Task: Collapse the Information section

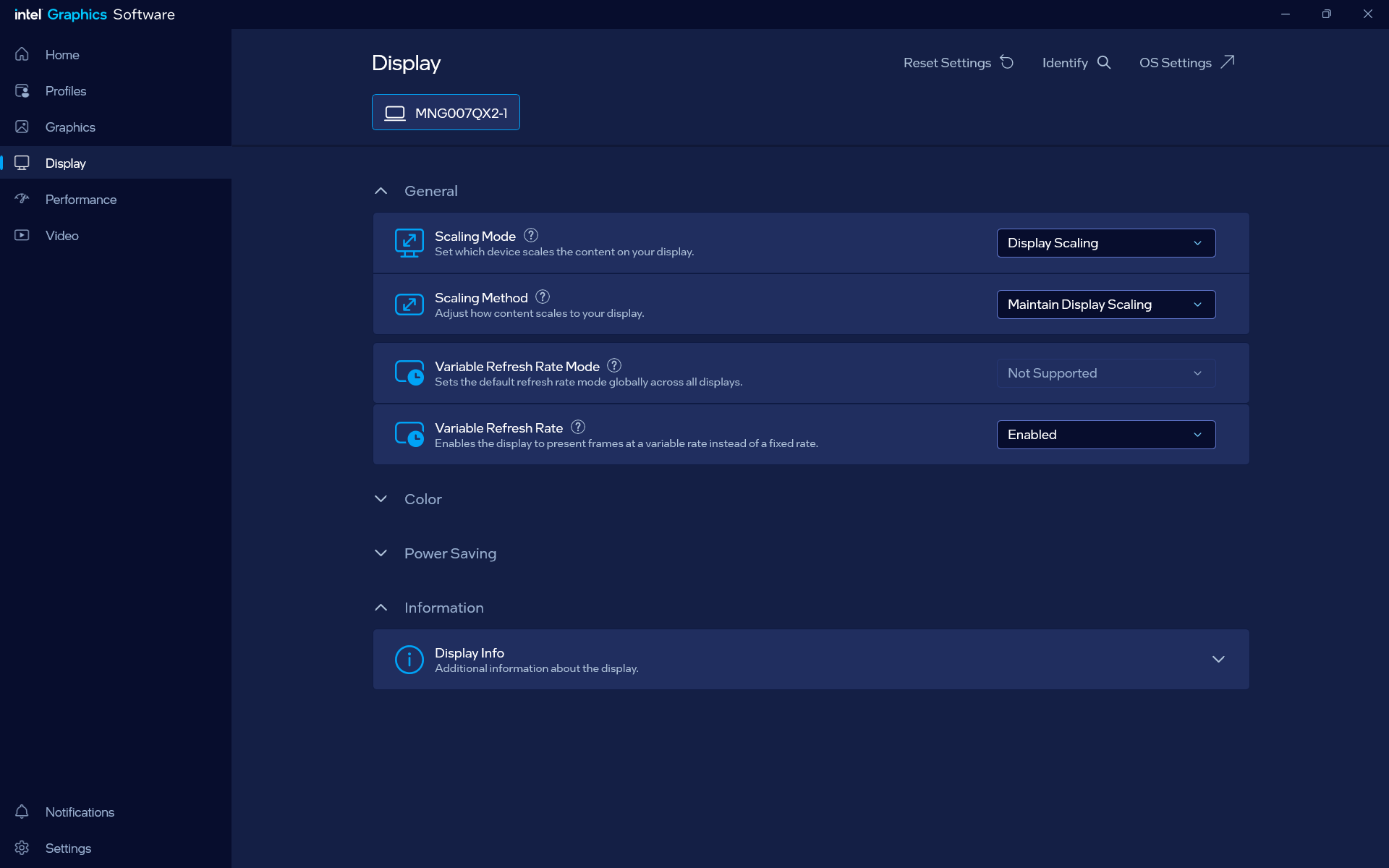Action: click(381, 608)
